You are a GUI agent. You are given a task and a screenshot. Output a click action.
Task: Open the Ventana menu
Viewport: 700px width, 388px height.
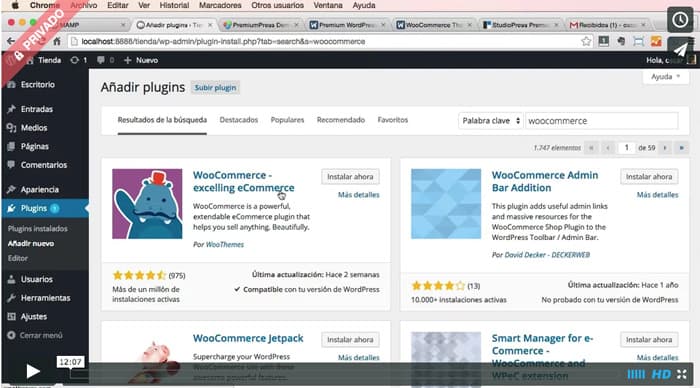[327, 5]
